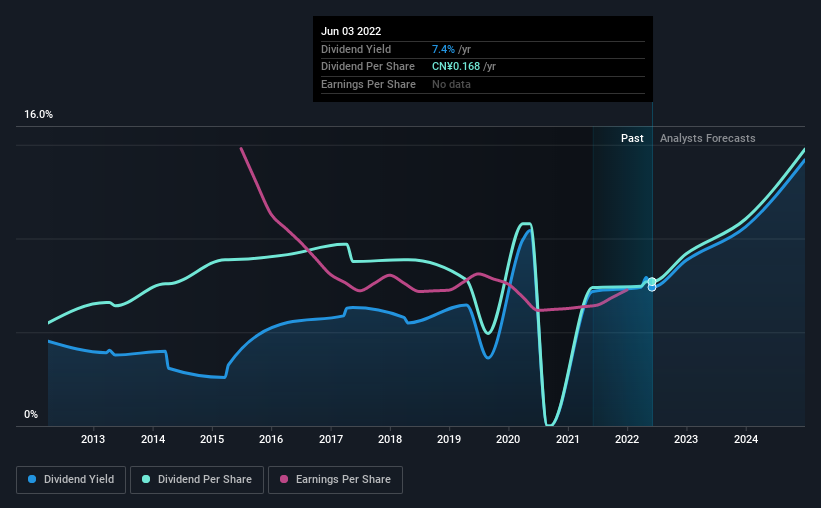Screen dimensions: 821x508
Task: Click the teal Dividend Per Share legend dot
Action: click(x=146, y=479)
